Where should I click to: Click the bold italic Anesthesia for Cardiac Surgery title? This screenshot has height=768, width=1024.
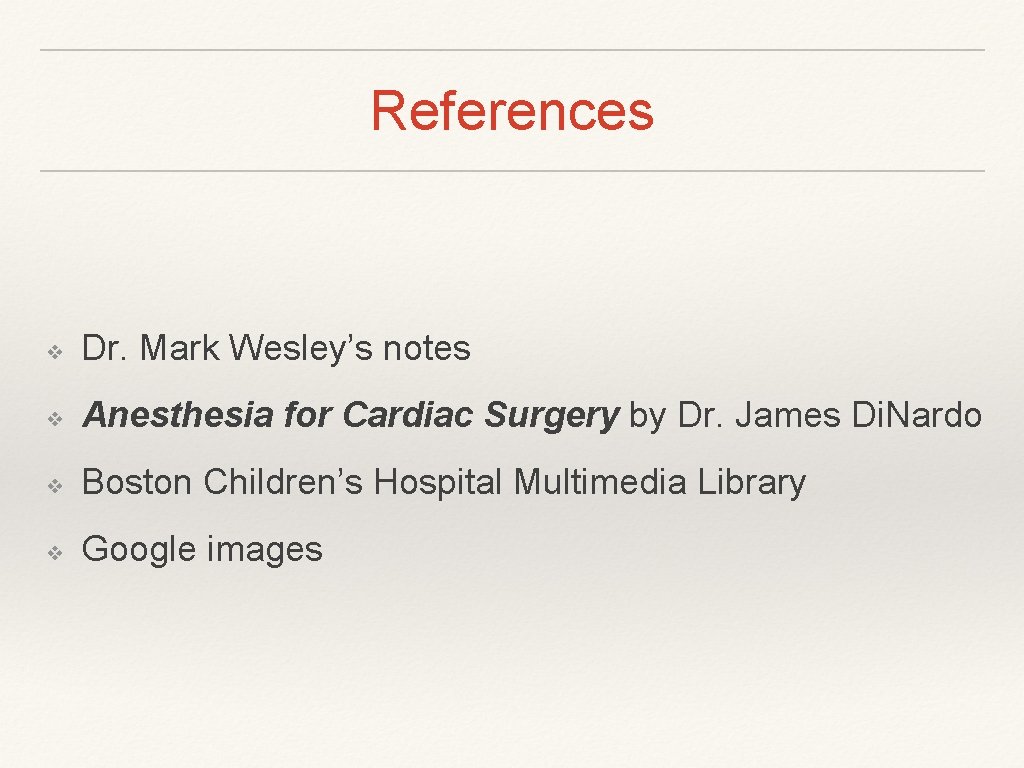(350, 415)
